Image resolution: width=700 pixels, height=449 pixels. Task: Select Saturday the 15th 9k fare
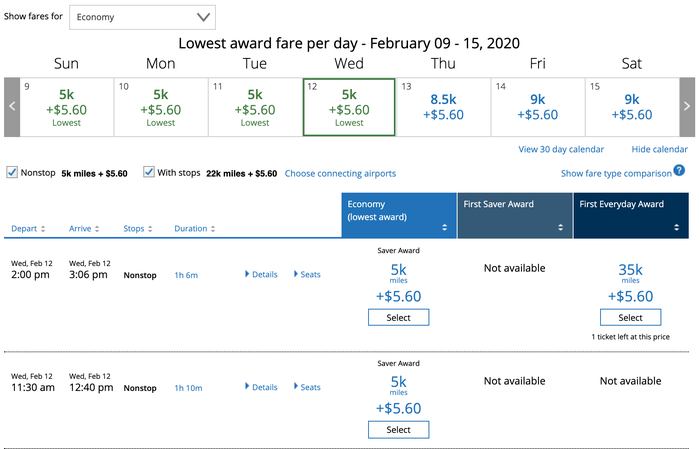pyautogui.click(x=632, y=107)
